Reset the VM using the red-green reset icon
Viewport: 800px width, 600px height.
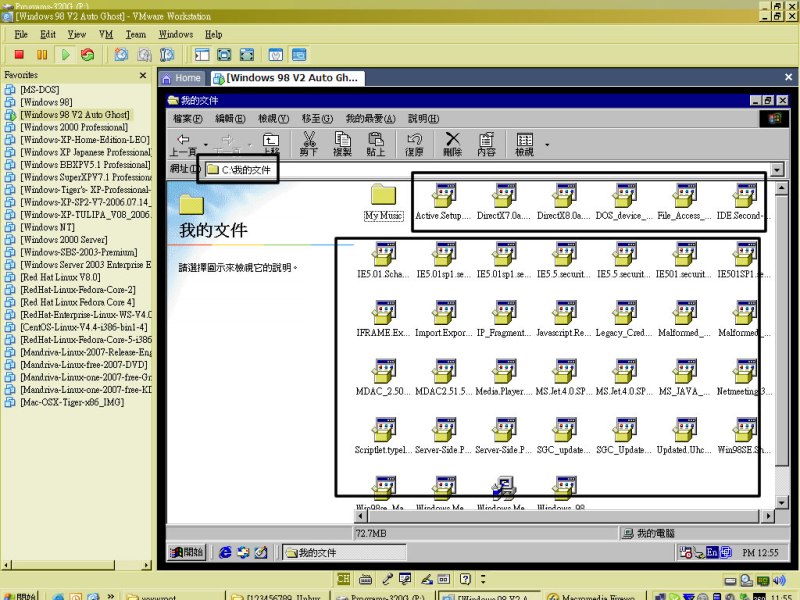(x=88, y=55)
